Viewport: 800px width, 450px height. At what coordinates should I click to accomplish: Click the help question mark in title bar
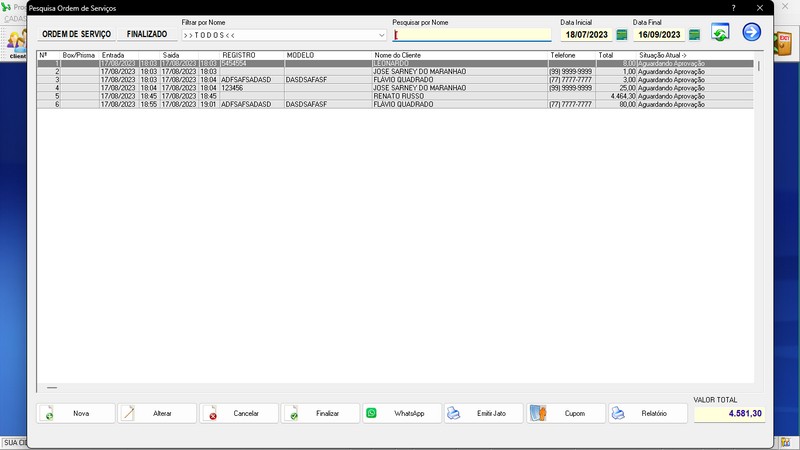point(733,8)
